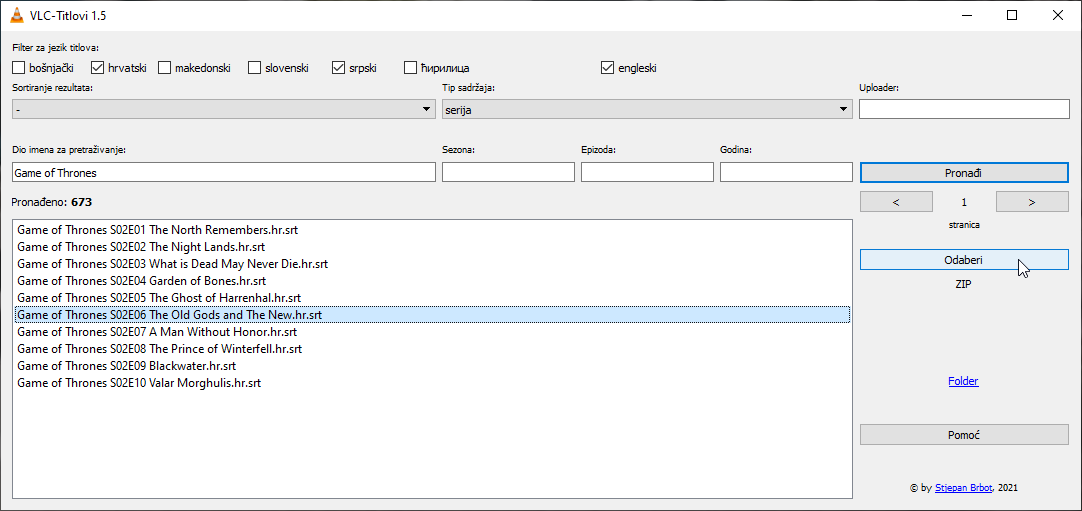
Task: Maximize the VLC-Titlovi window
Action: [1012, 15]
